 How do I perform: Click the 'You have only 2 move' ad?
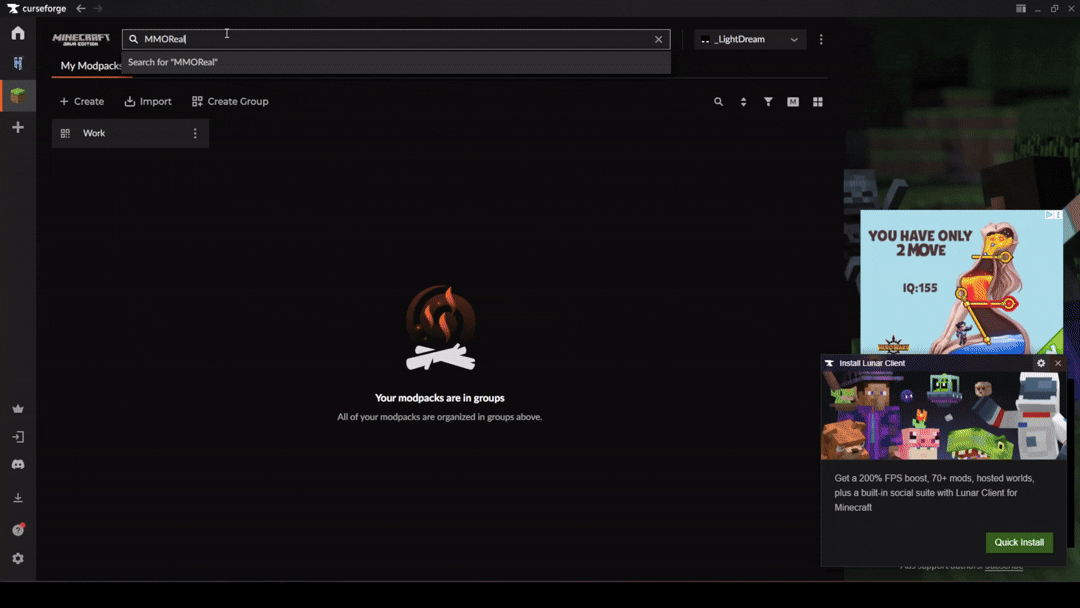pyautogui.click(x=961, y=282)
